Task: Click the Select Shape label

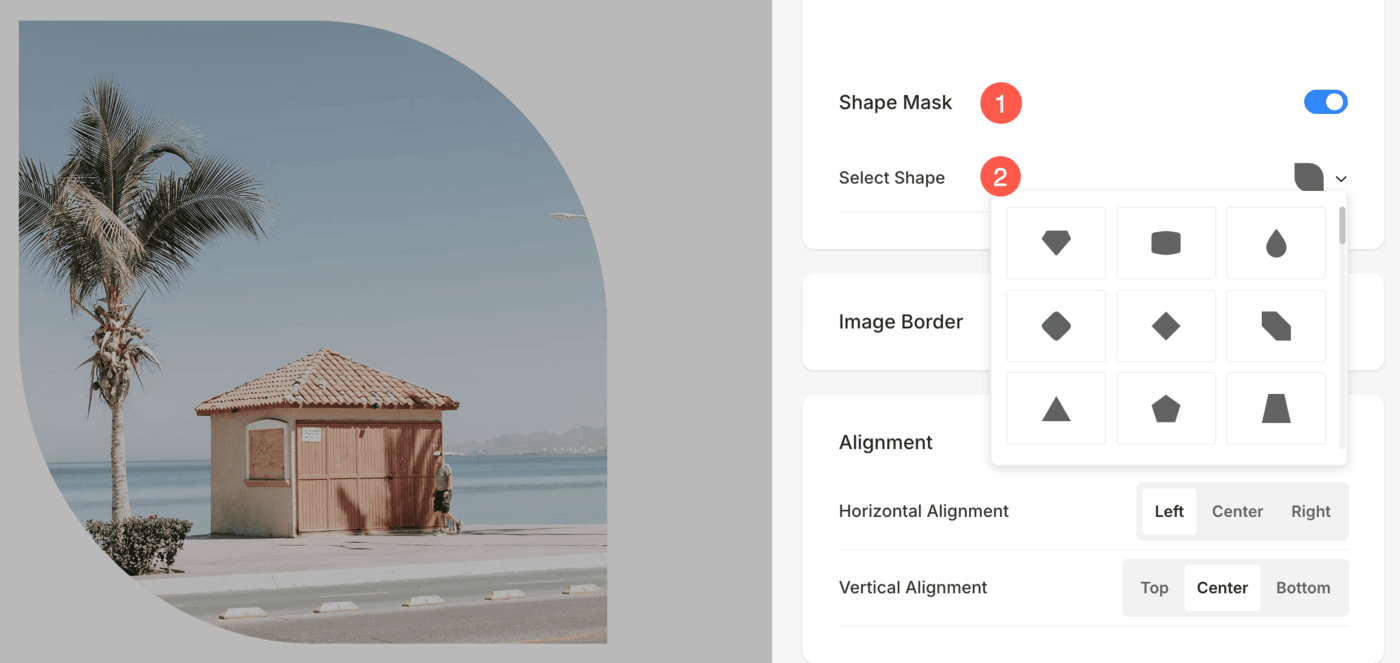Action: pos(892,178)
